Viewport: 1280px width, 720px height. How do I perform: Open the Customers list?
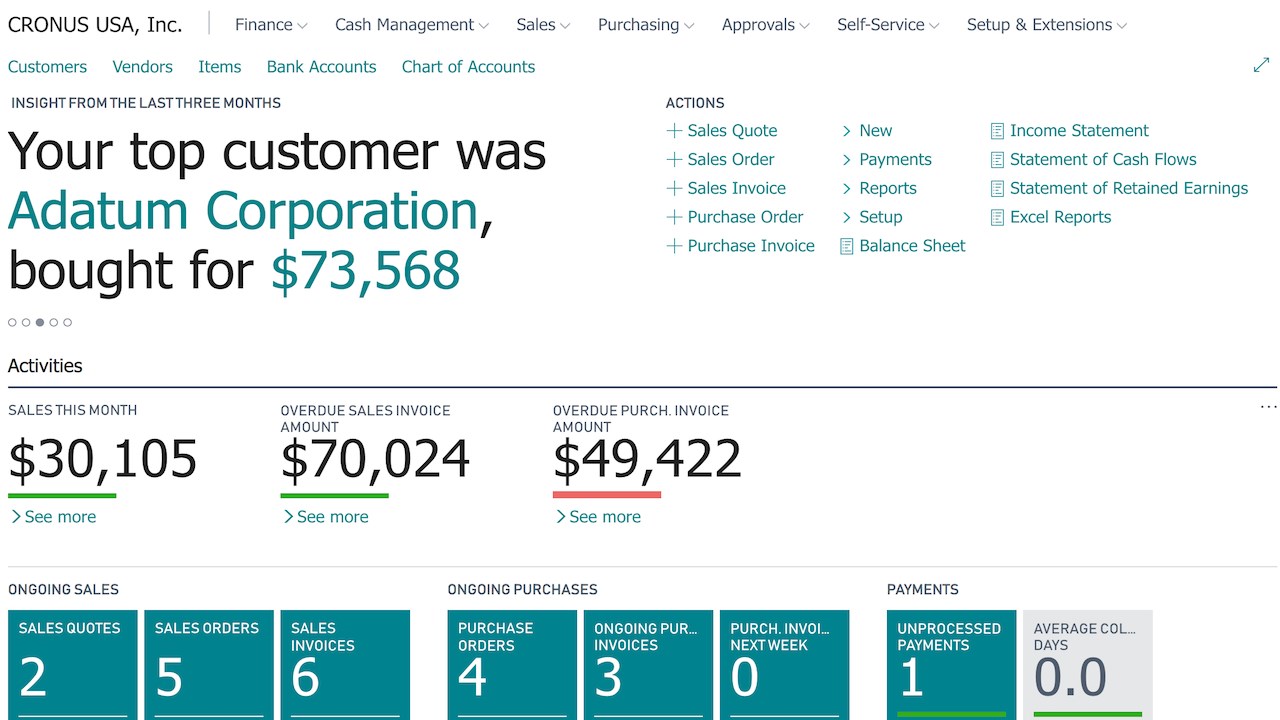pyautogui.click(x=47, y=67)
